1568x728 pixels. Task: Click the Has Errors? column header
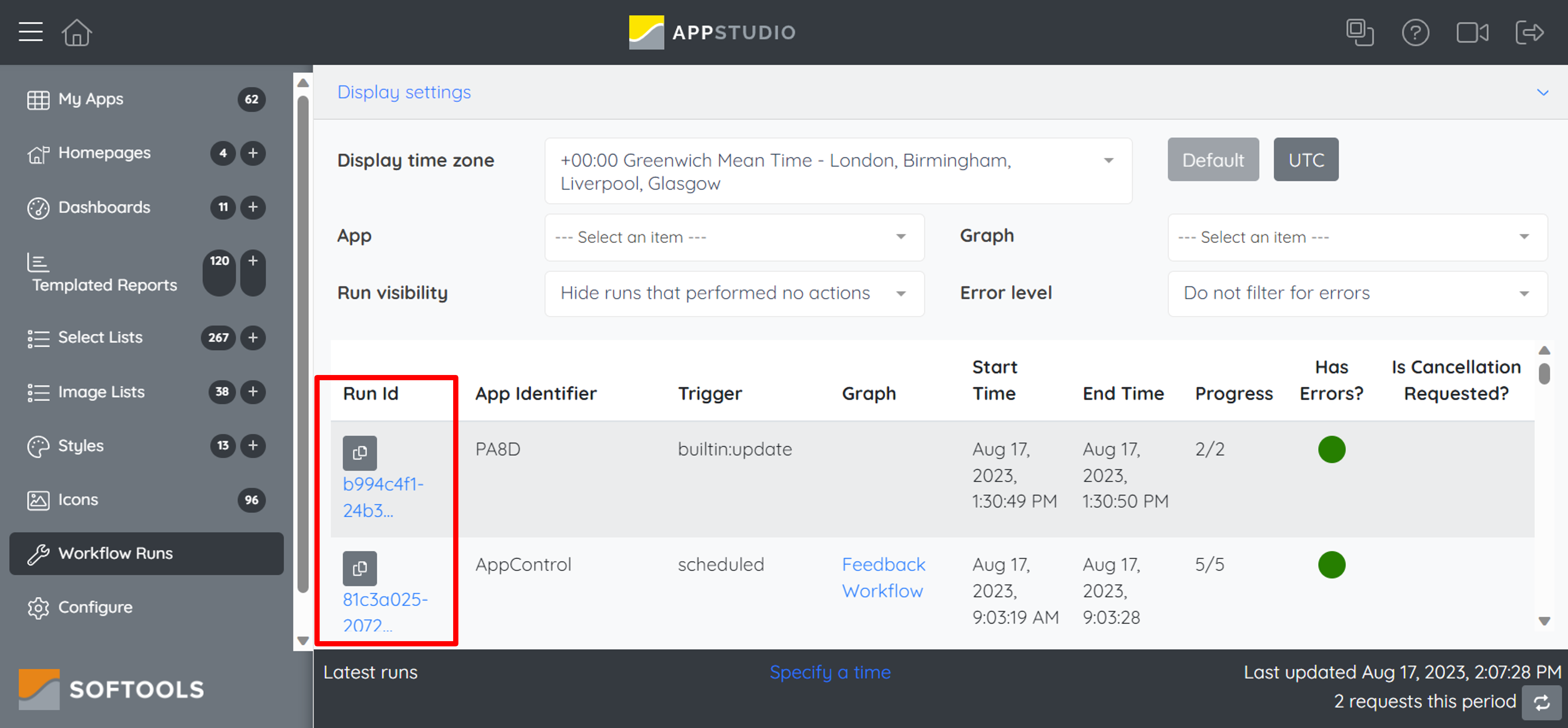point(1331,380)
